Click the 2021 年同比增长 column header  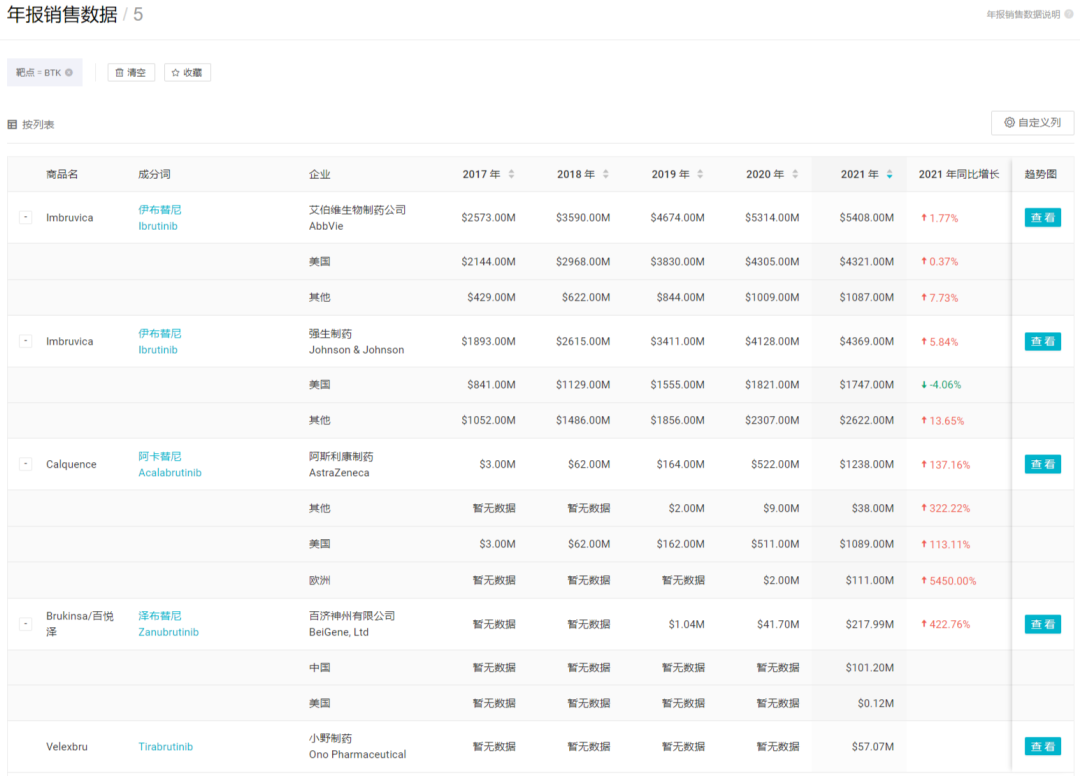[959, 174]
